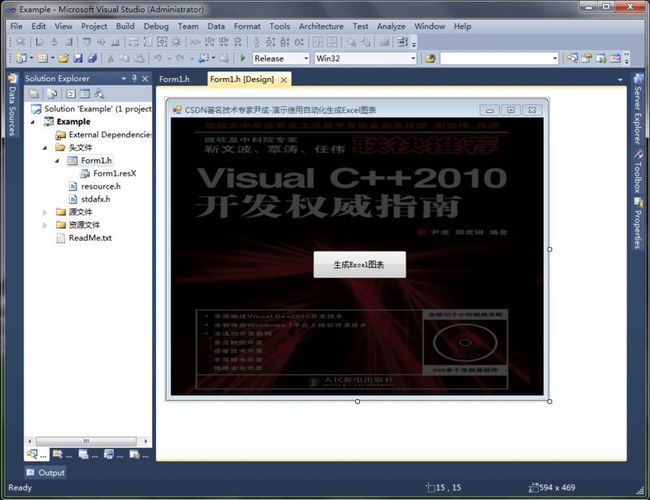Open Solution Explorer window position dropdown
Screen dimensions: 650x500
123,78
